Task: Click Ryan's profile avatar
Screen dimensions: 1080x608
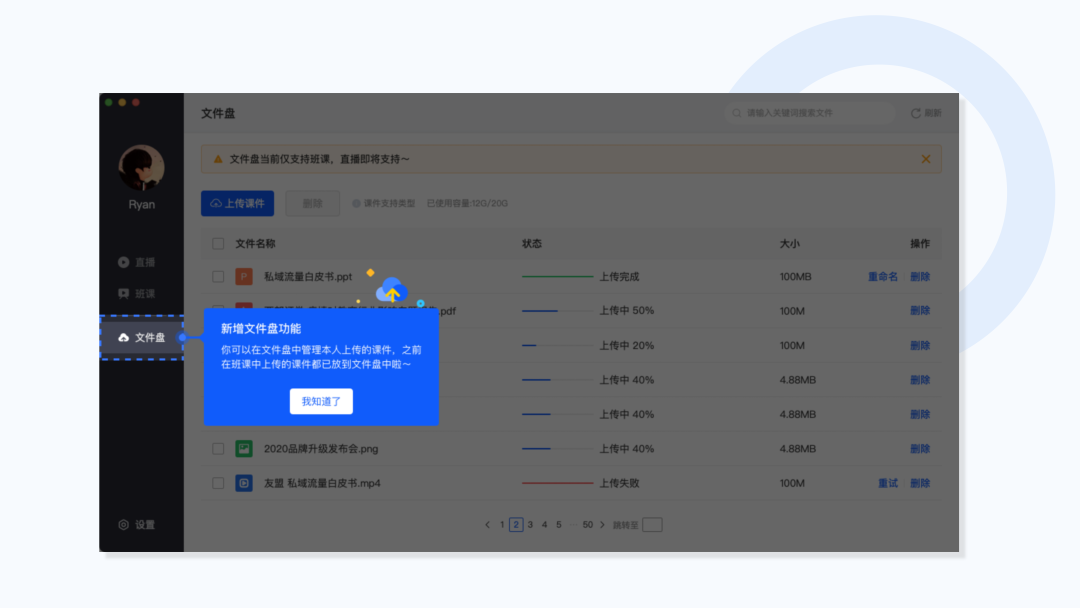Action: (x=141, y=167)
